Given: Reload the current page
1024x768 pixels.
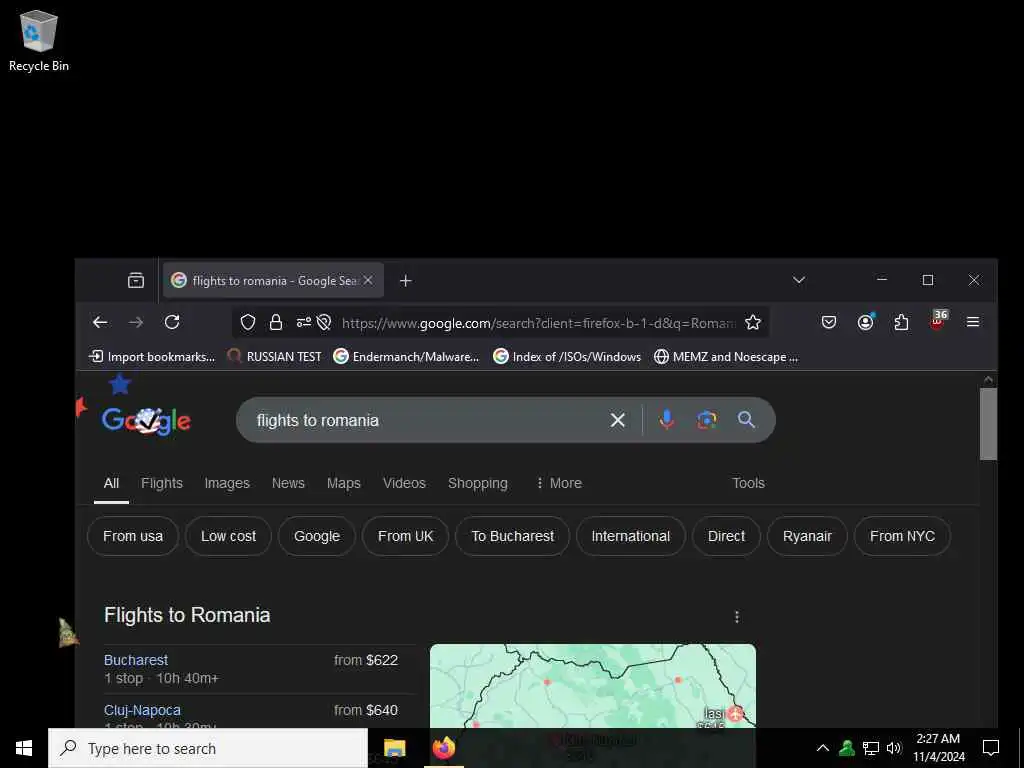Looking at the screenshot, I should [x=172, y=322].
